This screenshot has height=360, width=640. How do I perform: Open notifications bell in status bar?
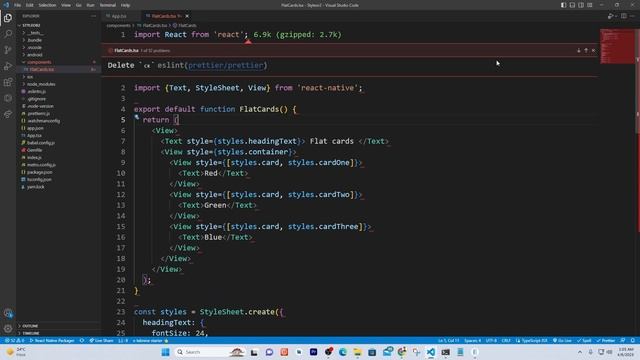(633, 340)
